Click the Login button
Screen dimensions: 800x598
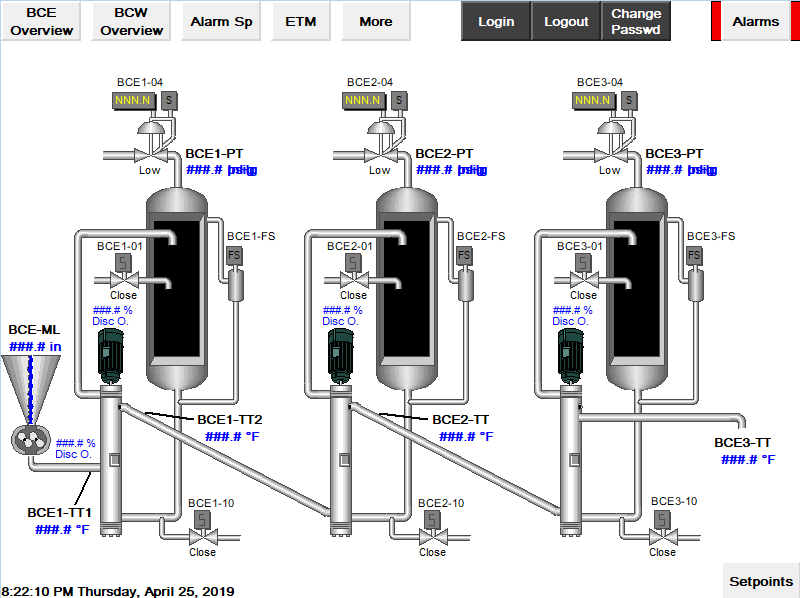(x=496, y=21)
